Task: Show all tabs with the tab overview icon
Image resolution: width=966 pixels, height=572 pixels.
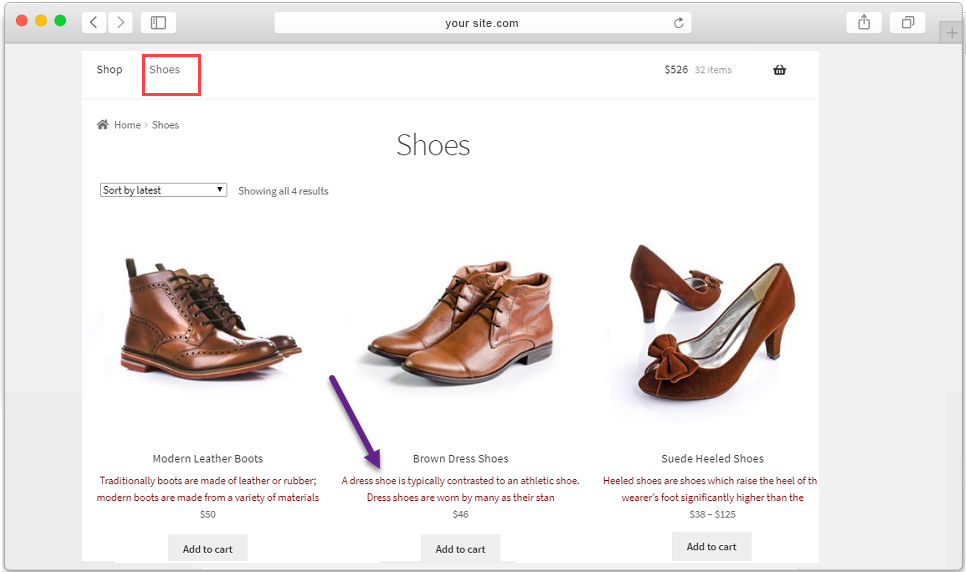Action: tap(907, 23)
